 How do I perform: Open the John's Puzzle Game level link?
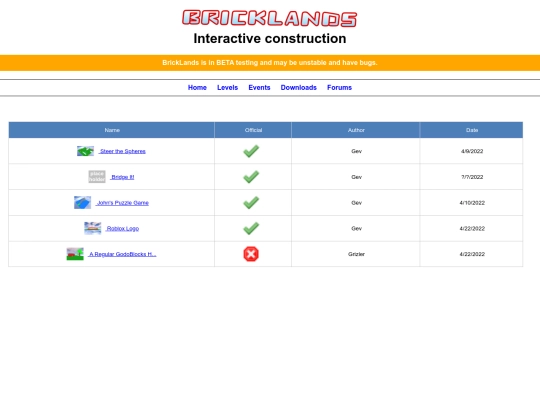click(x=122, y=203)
